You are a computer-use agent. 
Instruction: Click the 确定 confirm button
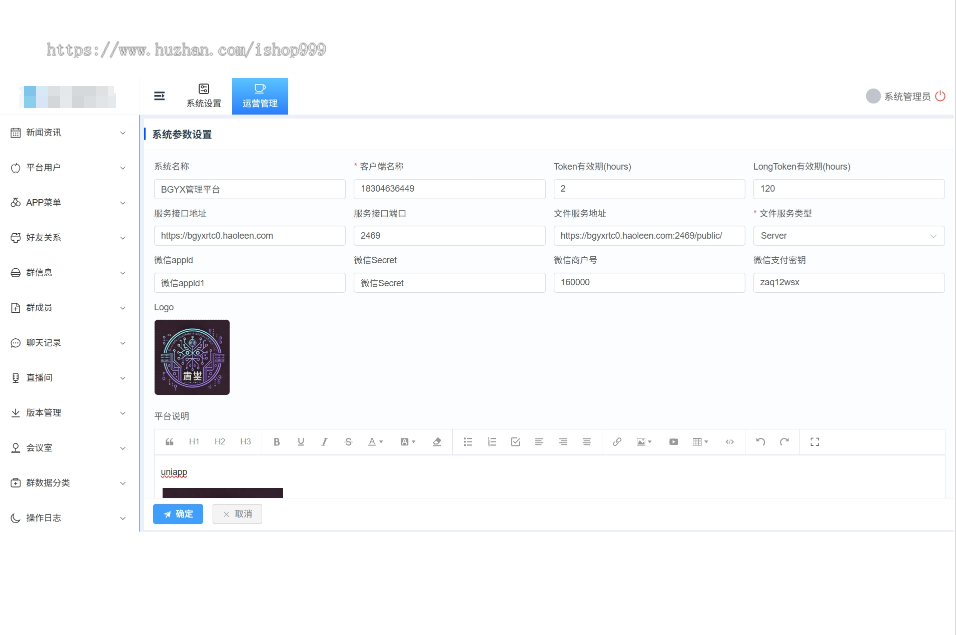(x=177, y=514)
